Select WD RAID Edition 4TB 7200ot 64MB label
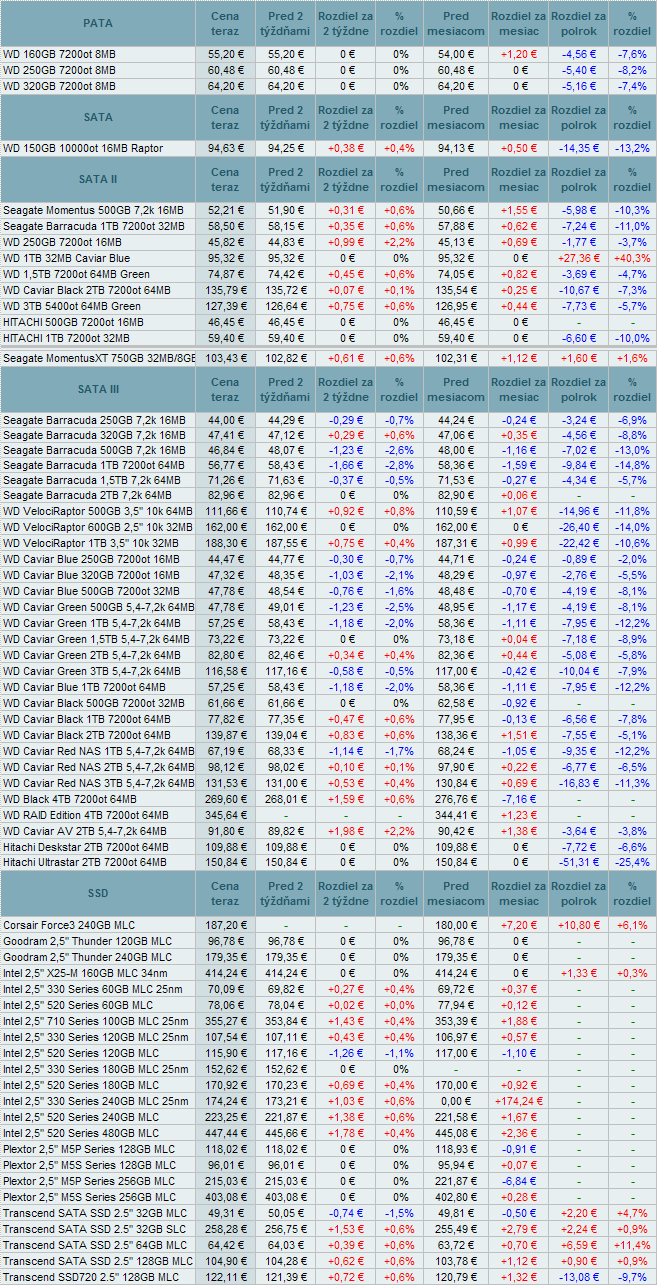The width and height of the screenshot is (657, 1285). (85, 815)
